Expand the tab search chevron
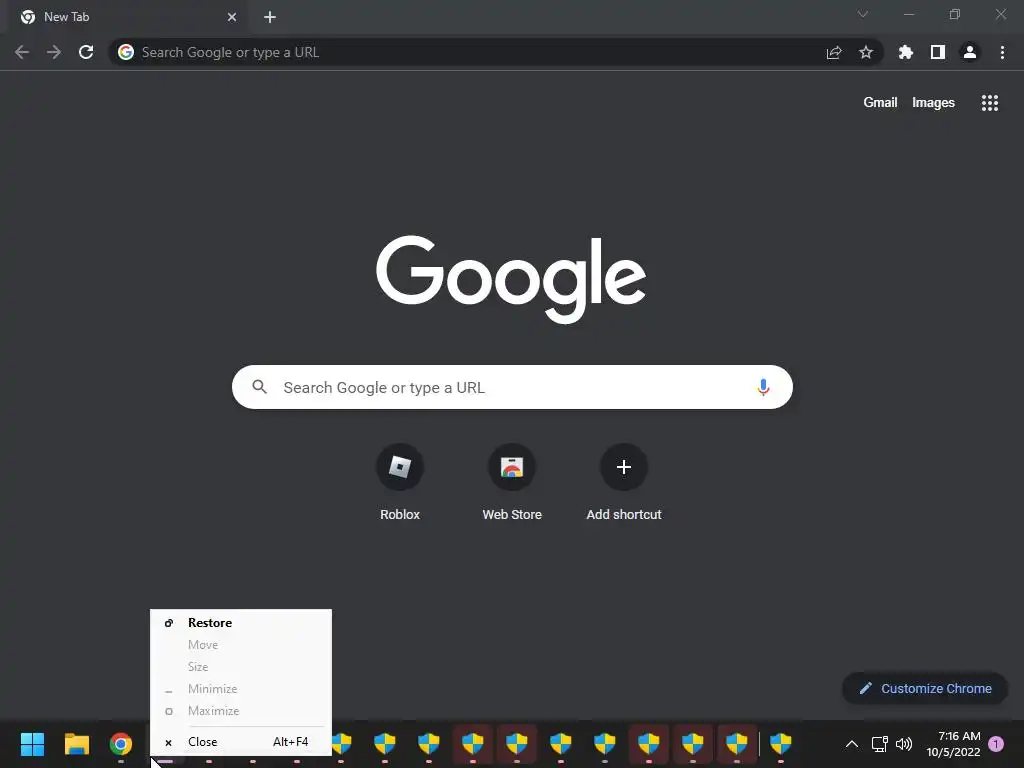1024x768 pixels. (x=863, y=14)
